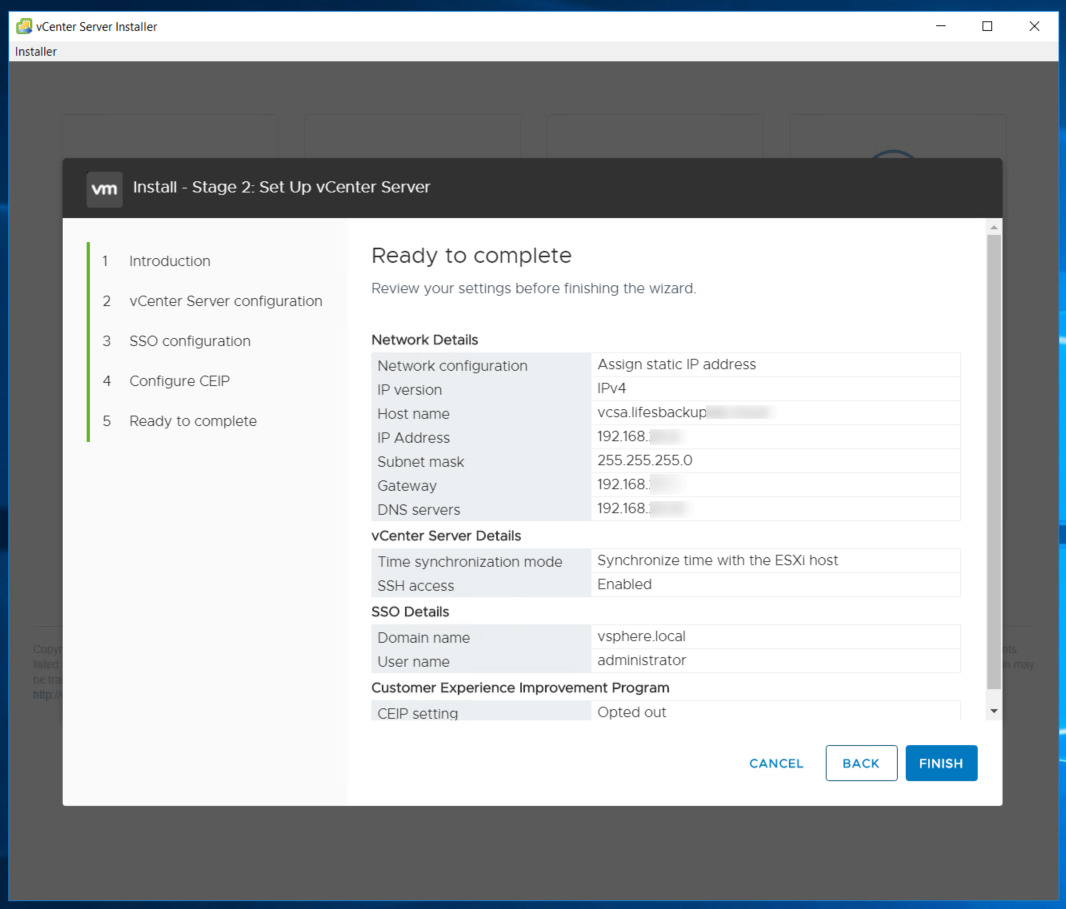
Task: Click the vsphere.local domain name value
Action: (x=641, y=636)
